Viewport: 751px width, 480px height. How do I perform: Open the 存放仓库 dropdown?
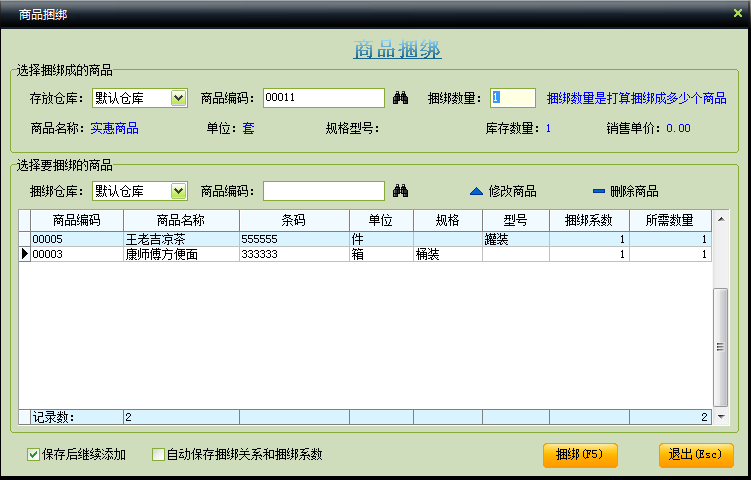pos(178,98)
